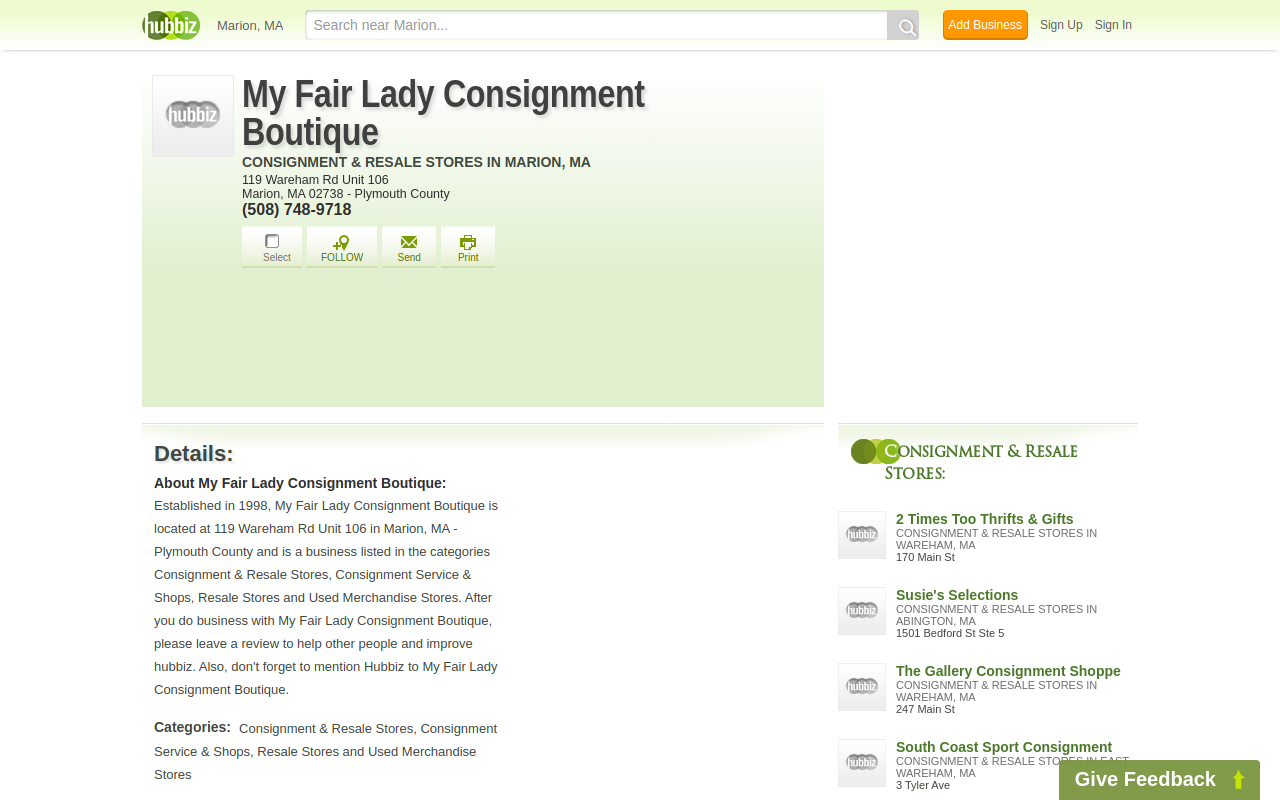Screen dimensions: 1280x800
Task: Print this business listing
Action: (468, 247)
